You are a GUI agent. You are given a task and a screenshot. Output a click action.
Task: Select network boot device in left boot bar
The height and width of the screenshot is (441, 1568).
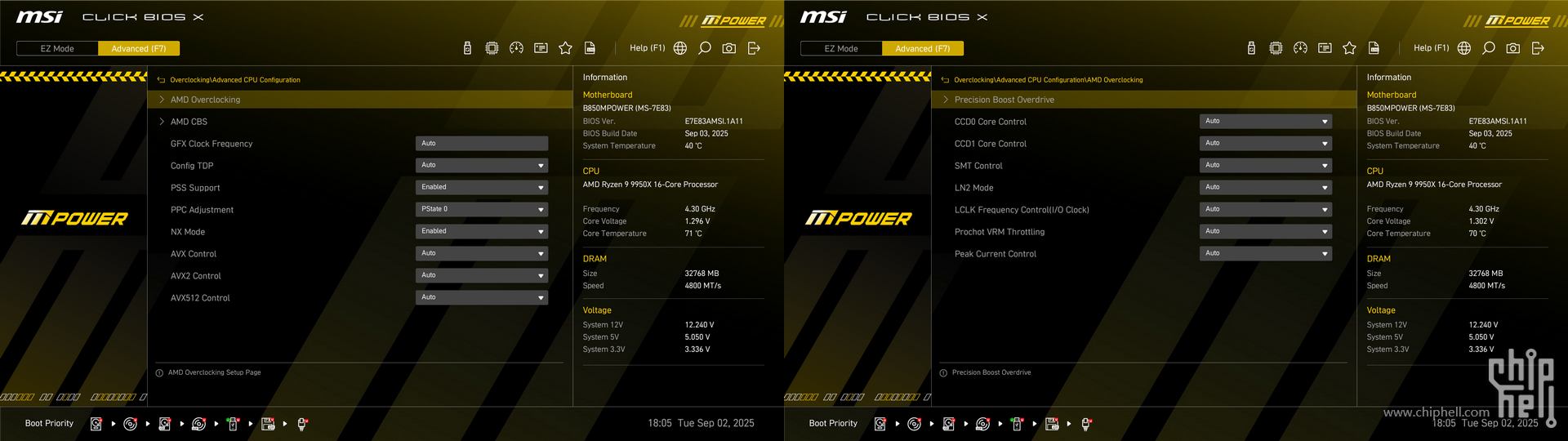click(302, 424)
